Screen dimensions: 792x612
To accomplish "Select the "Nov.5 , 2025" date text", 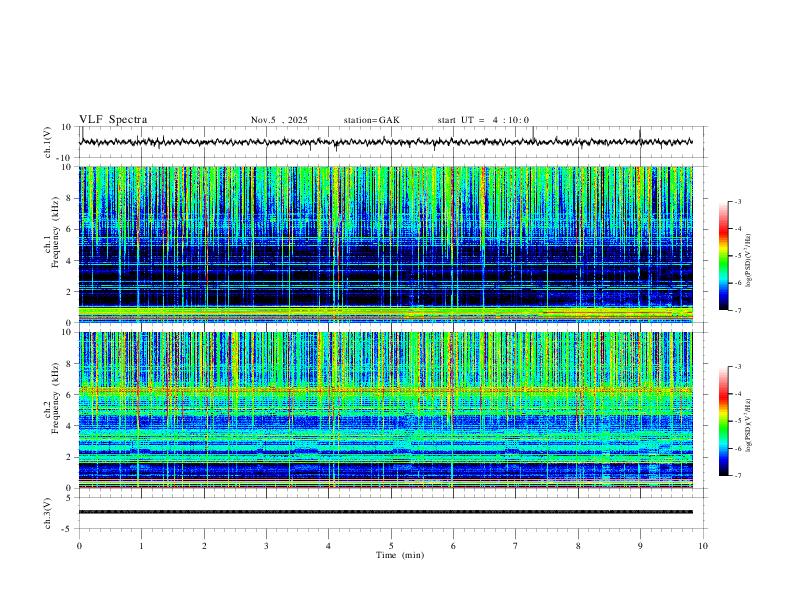I will [279, 120].
